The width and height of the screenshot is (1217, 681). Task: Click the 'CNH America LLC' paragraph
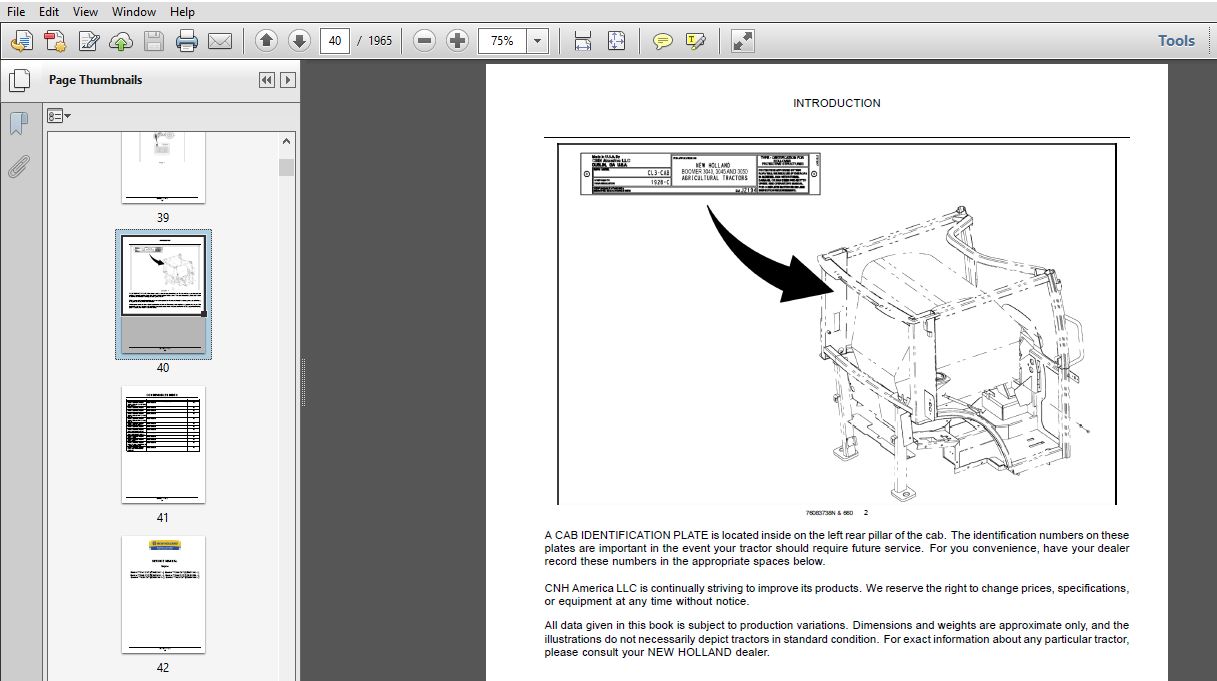(x=837, y=595)
